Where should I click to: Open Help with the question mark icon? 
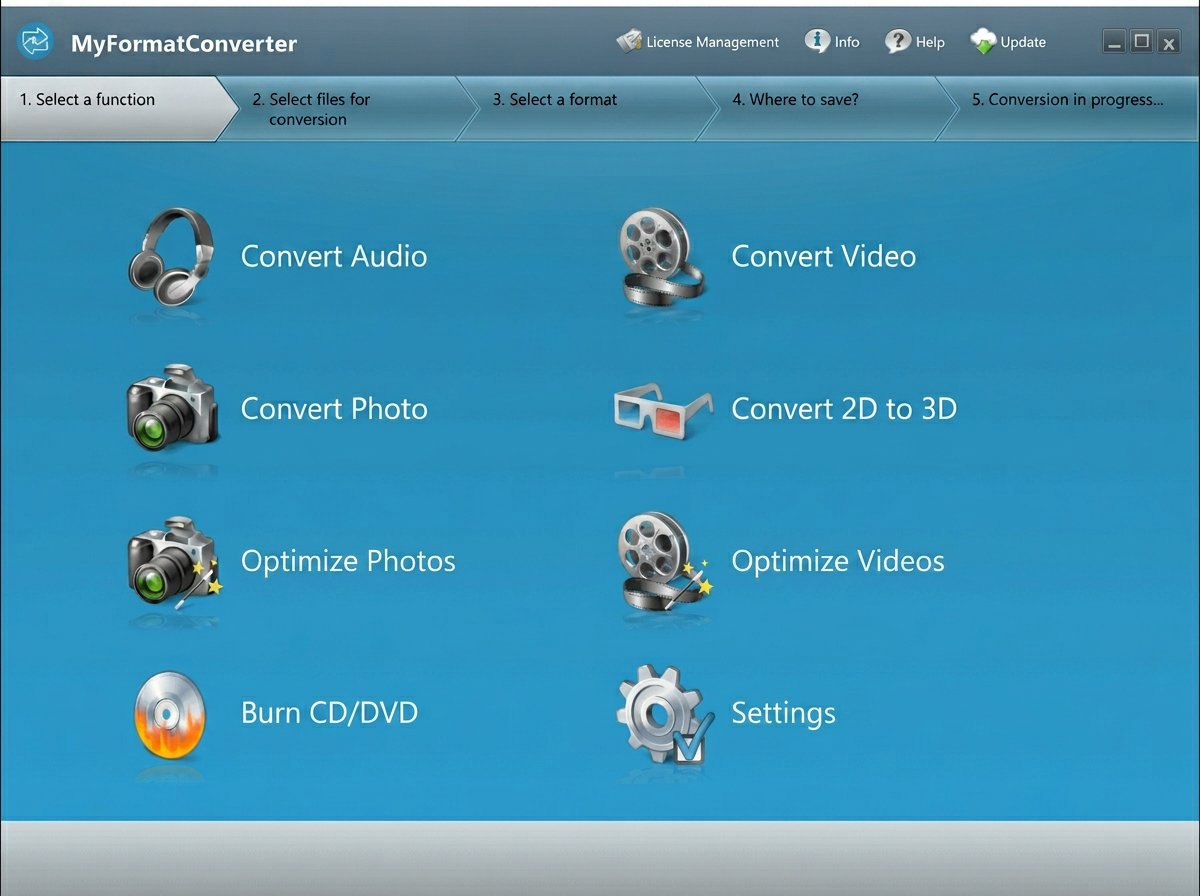[x=914, y=42]
